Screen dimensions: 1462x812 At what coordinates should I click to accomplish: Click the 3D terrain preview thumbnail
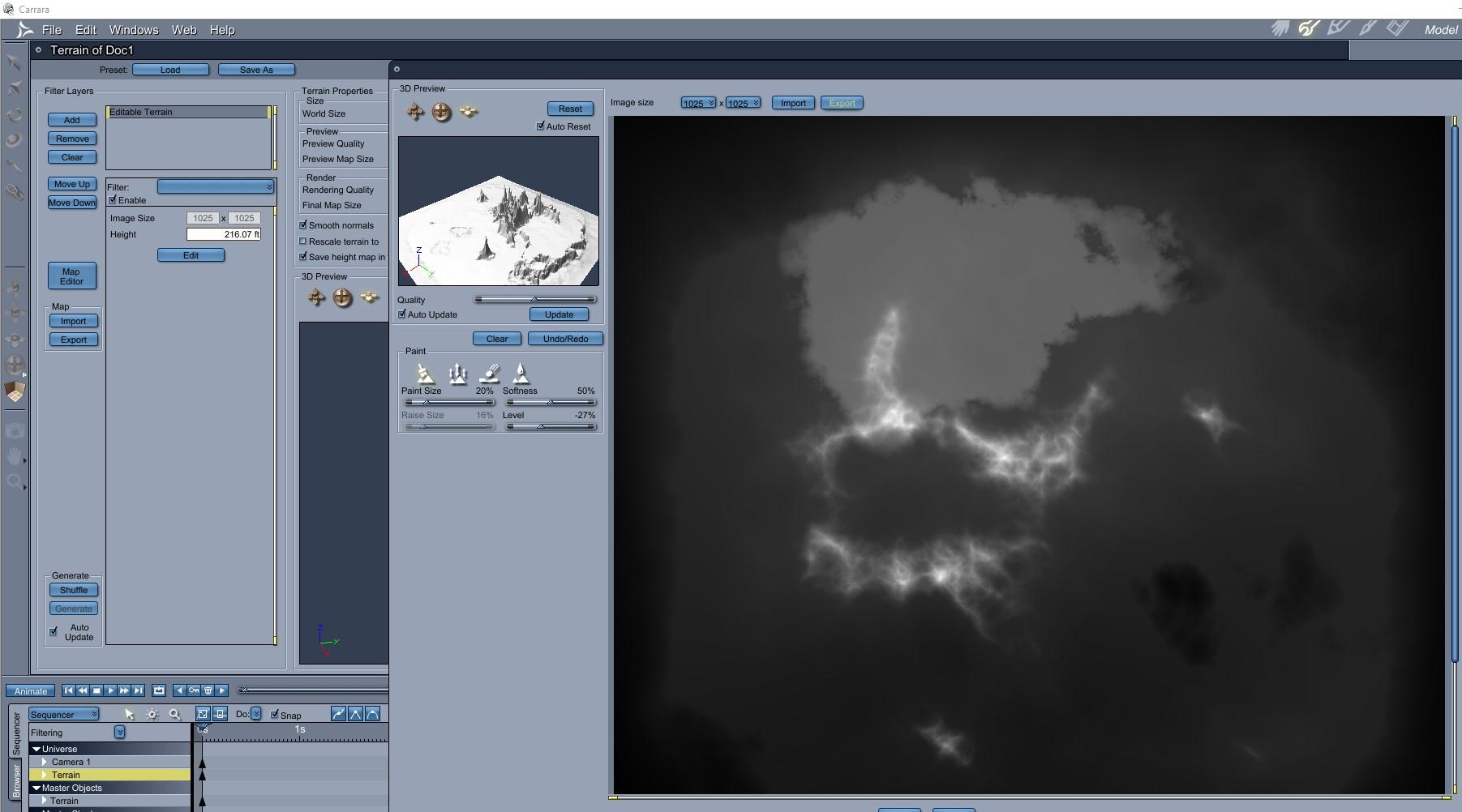[499, 211]
